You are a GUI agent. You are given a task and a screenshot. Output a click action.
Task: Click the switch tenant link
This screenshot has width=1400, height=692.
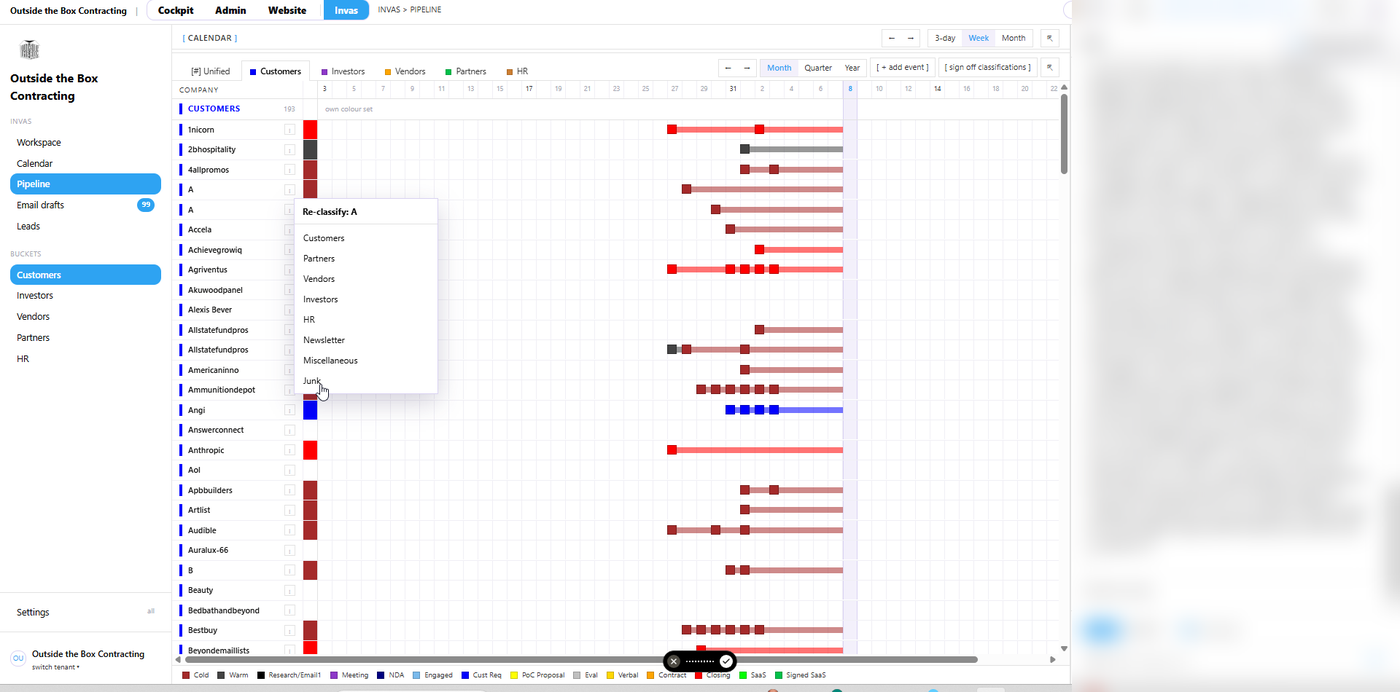tap(56, 667)
